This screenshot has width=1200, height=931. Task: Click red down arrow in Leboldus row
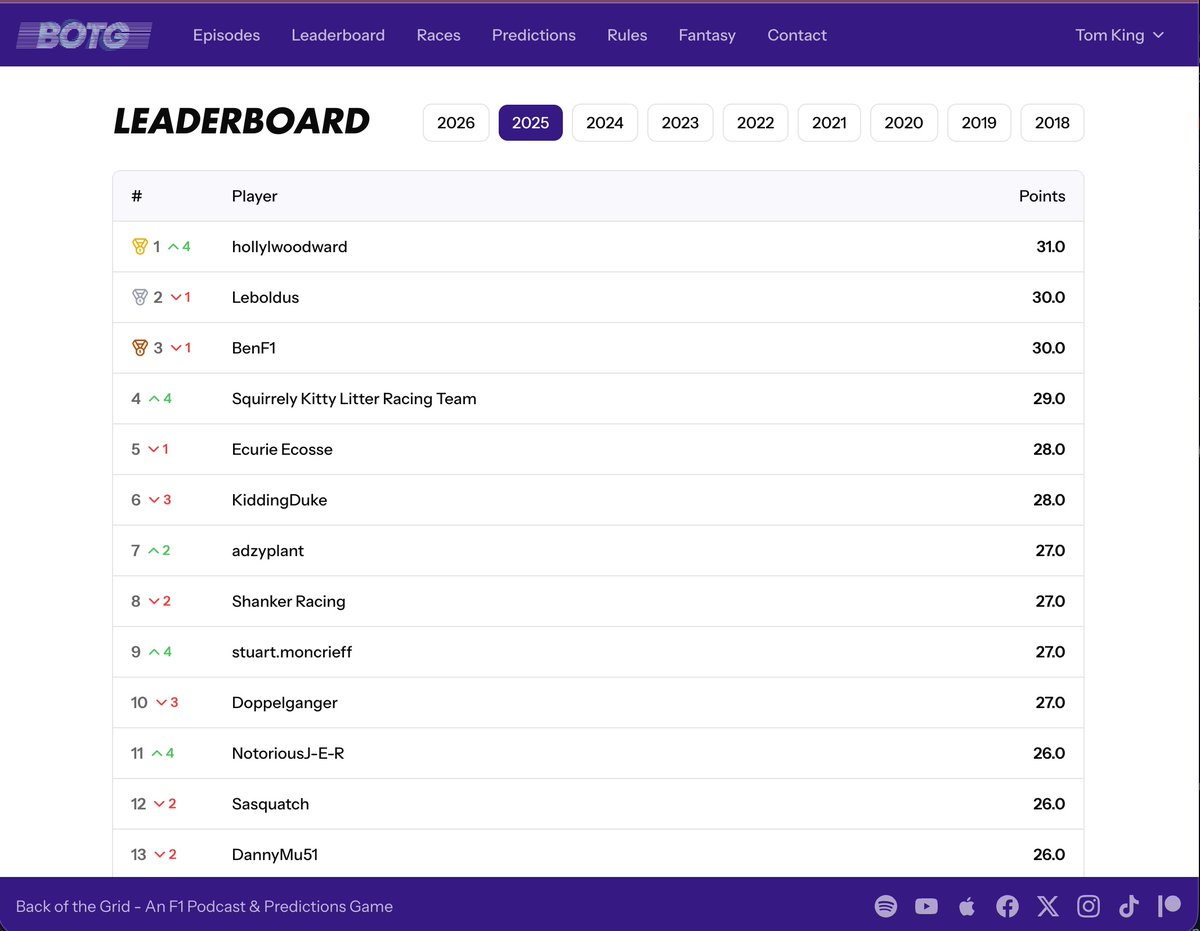point(176,297)
